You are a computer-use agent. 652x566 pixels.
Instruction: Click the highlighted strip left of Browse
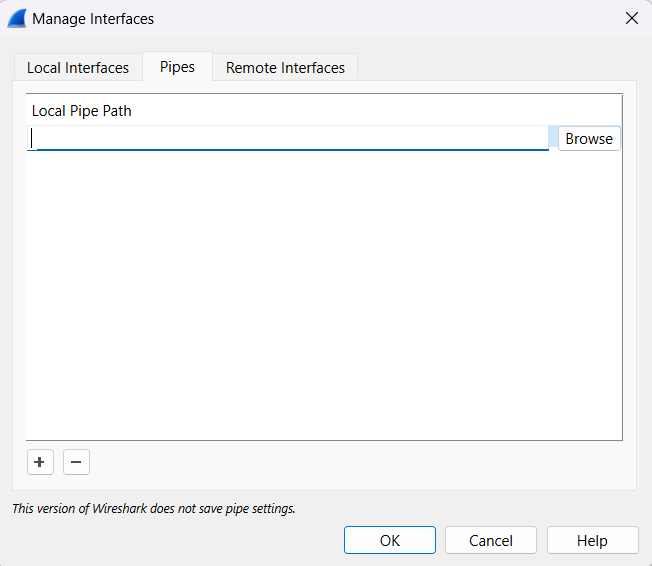point(553,139)
